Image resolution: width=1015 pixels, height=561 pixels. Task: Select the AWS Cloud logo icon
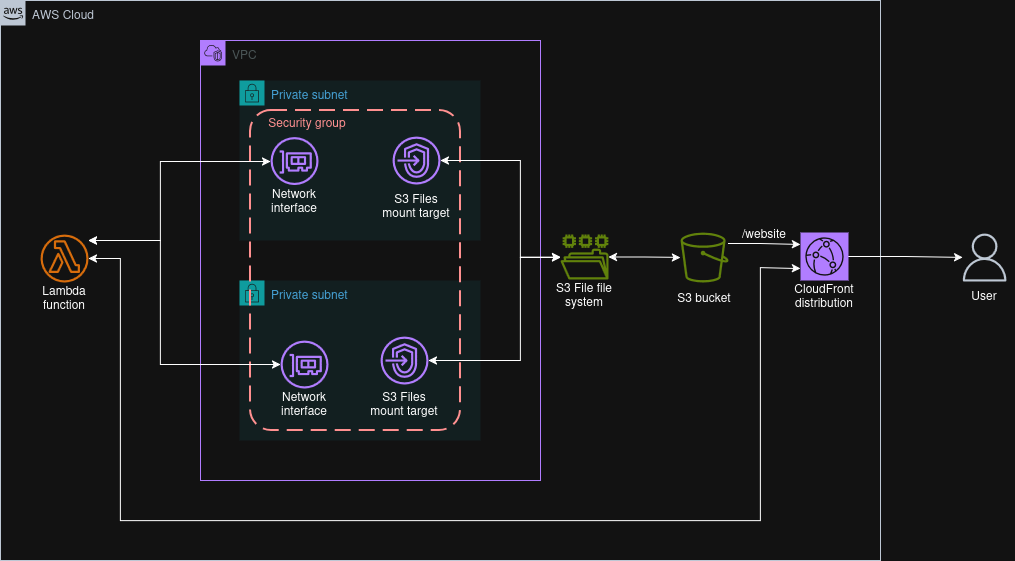click(x=13, y=13)
